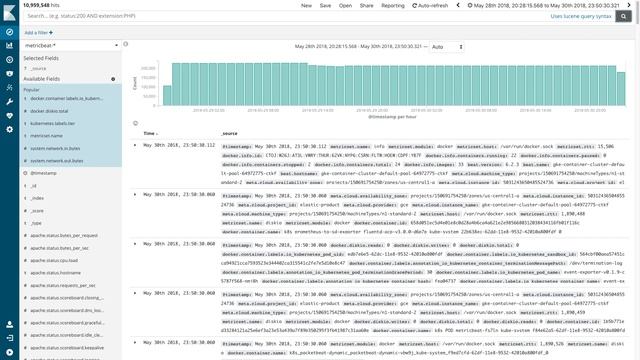Click the Open menu item

coord(345,6)
